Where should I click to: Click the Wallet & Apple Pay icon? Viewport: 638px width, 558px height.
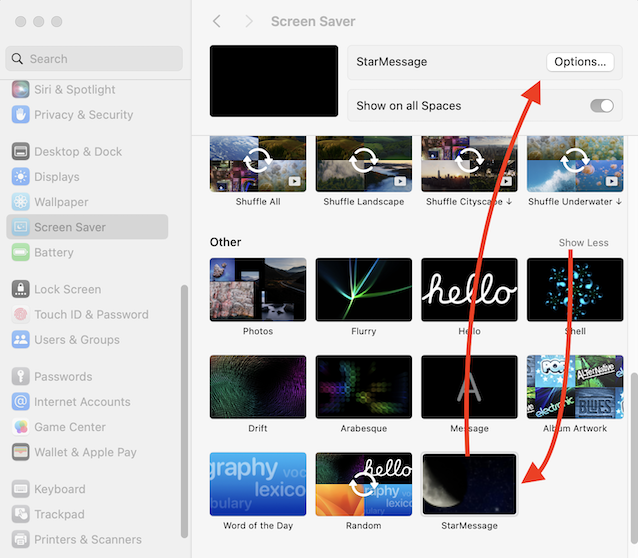click(20, 452)
